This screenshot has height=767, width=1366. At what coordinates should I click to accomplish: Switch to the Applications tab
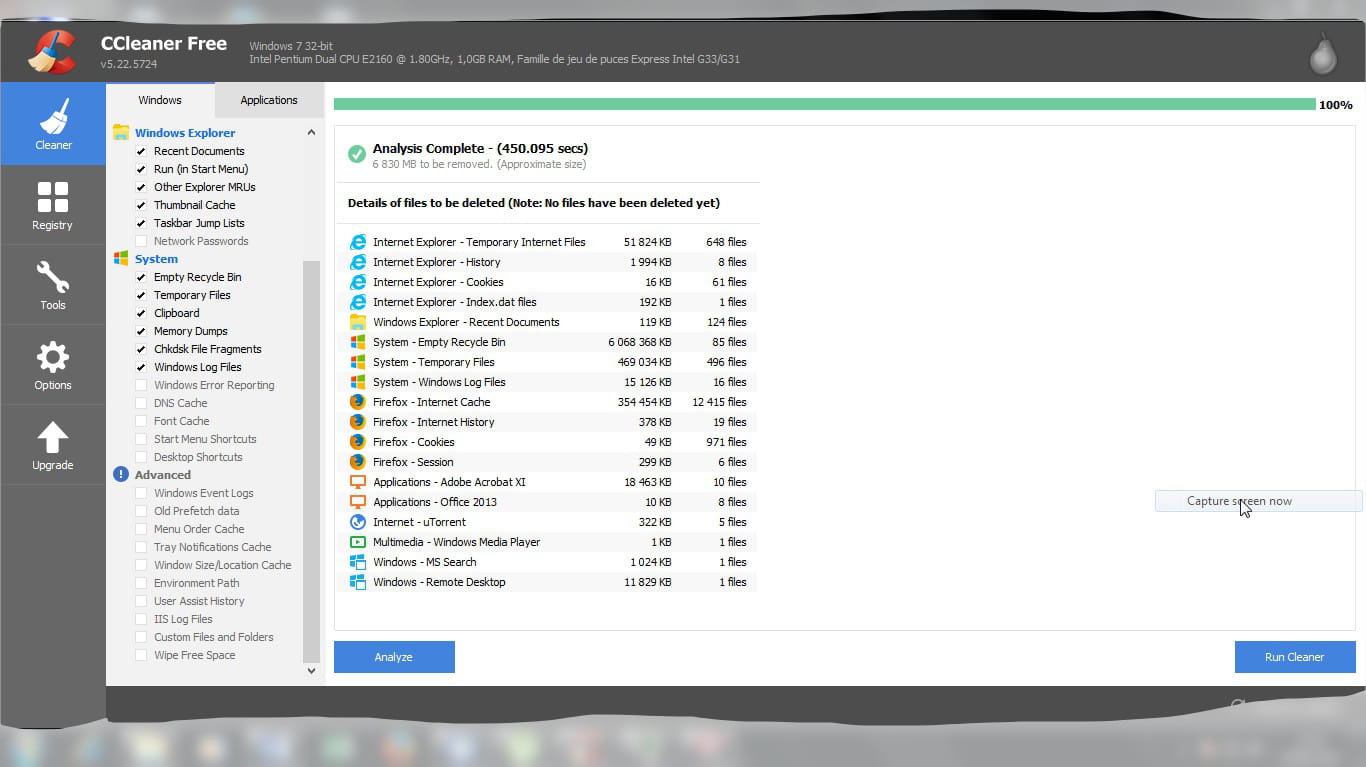pos(269,100)
